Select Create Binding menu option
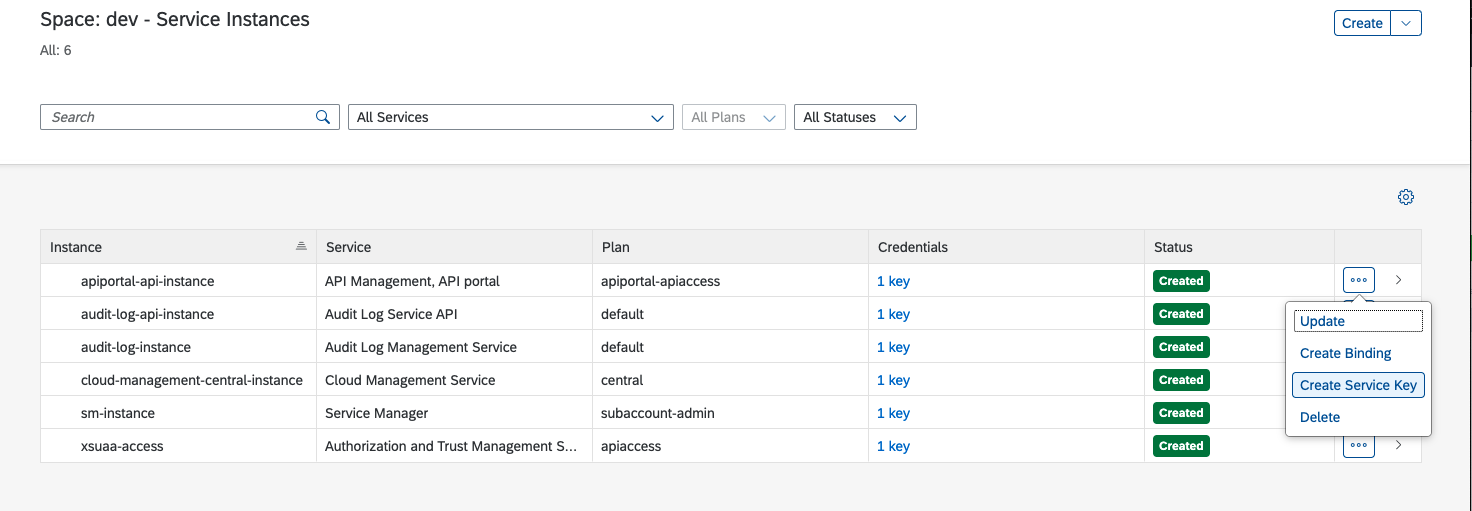The height and width of the screenshot is (511, 1472). [x=1345, y=353]
